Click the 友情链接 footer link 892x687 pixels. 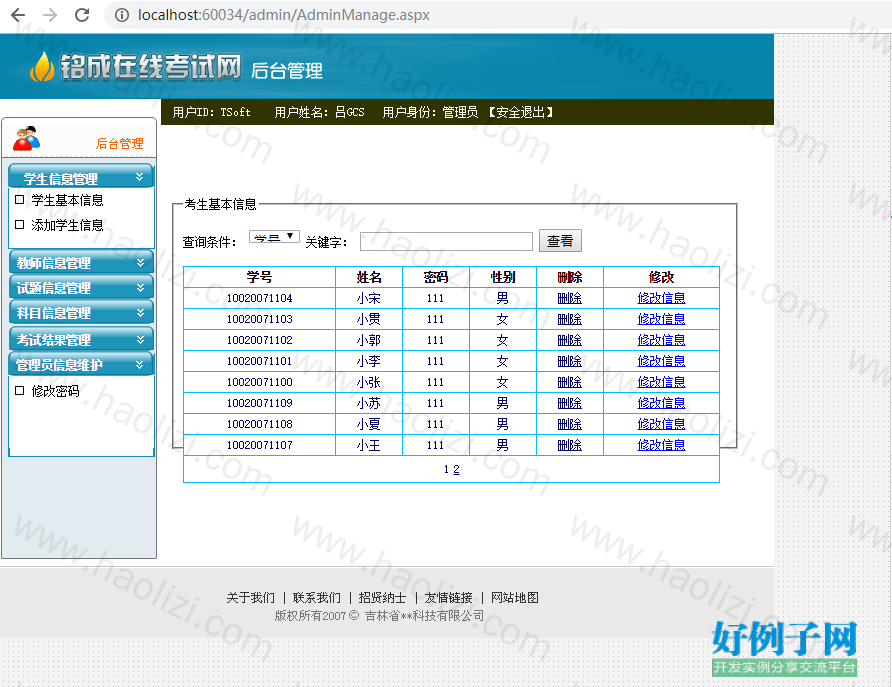pyautogui.click(x=448, y=598)
